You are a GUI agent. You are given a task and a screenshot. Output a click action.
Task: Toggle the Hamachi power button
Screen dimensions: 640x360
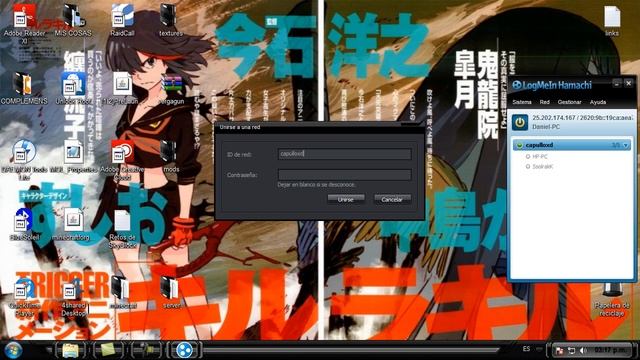(520, 122)
